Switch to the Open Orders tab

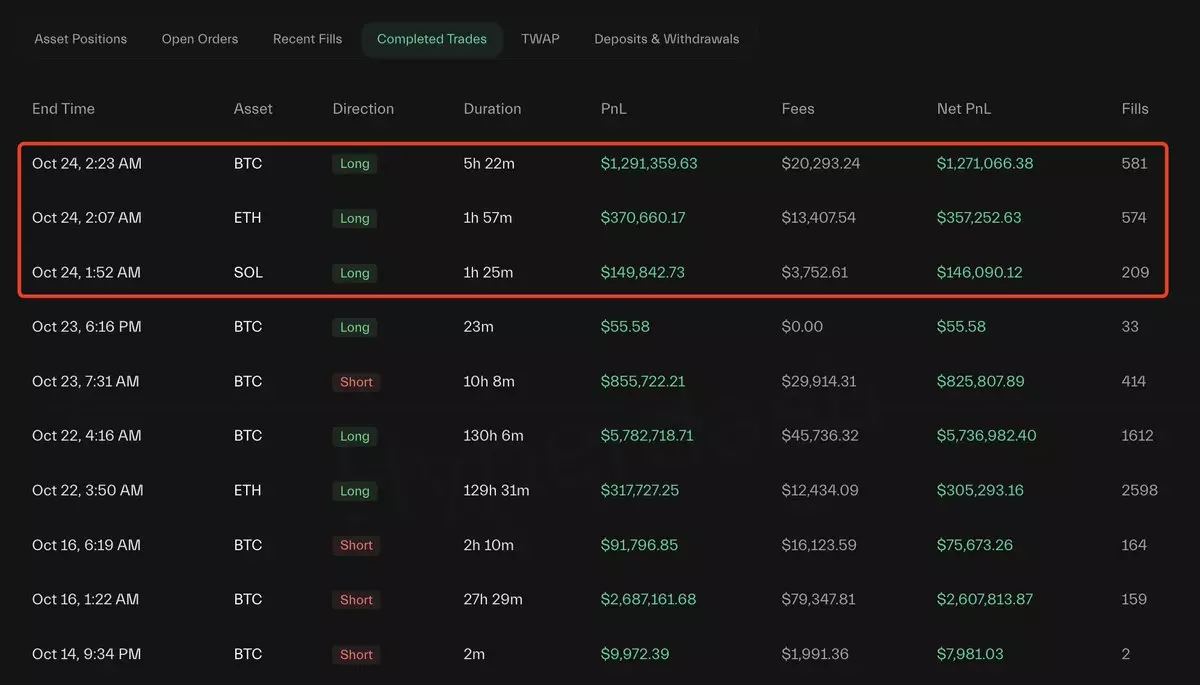[x=200, y=39]
